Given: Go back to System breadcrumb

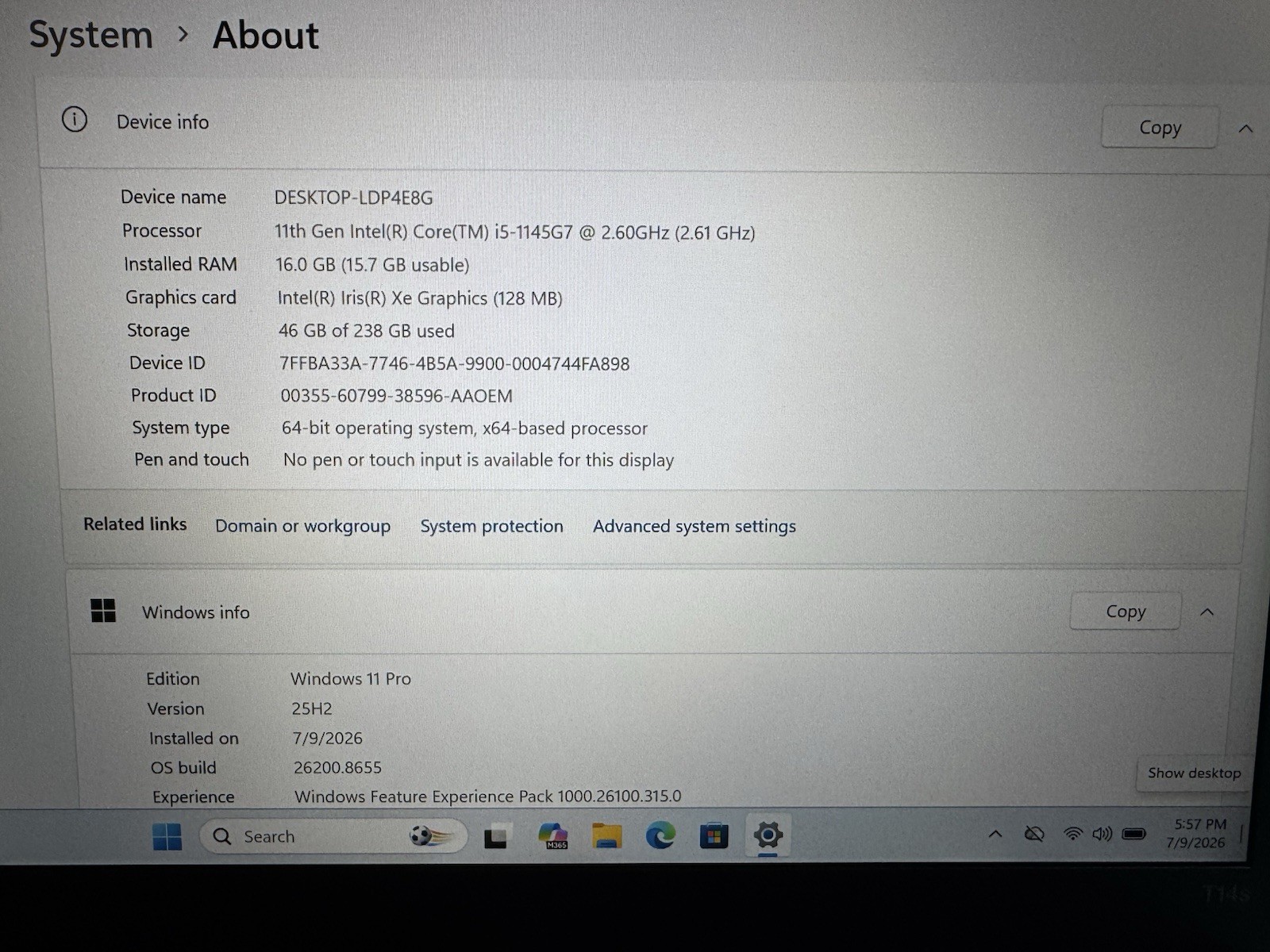Looking at the screenshot, I should 90,36.
